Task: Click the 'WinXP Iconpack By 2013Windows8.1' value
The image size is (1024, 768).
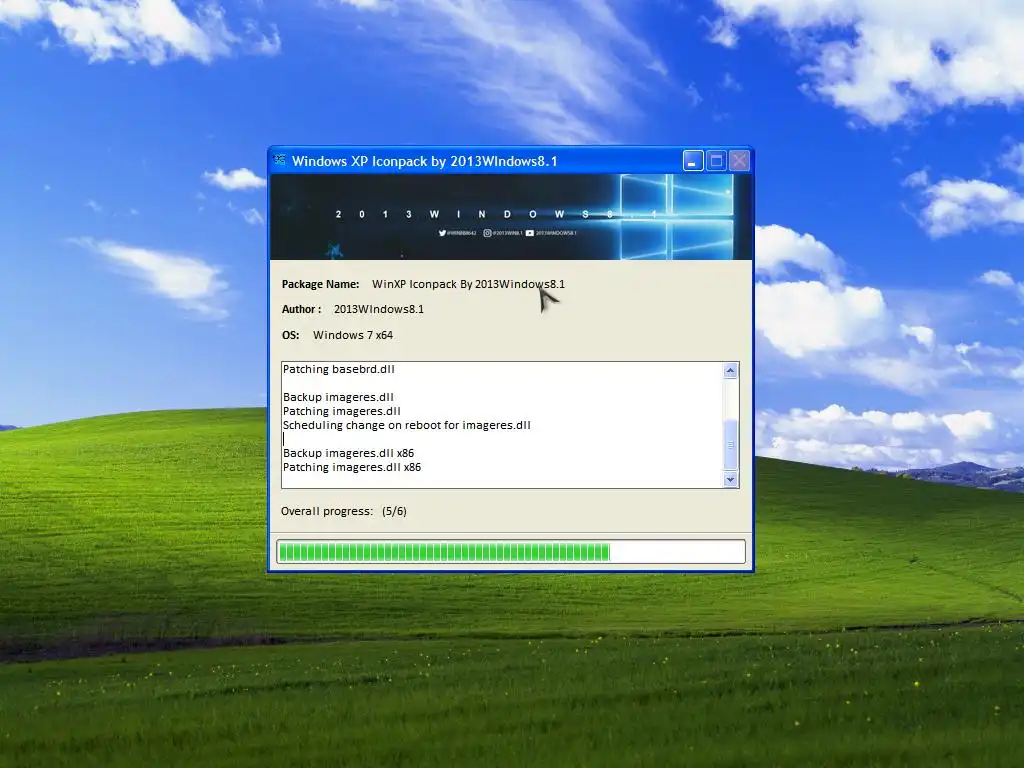Action: 468,284
